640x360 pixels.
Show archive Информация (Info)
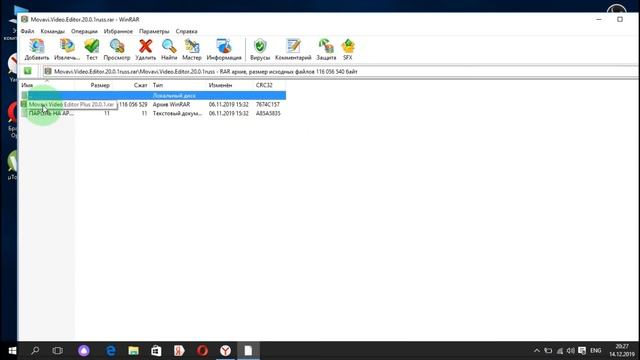(x=224, y=49)
